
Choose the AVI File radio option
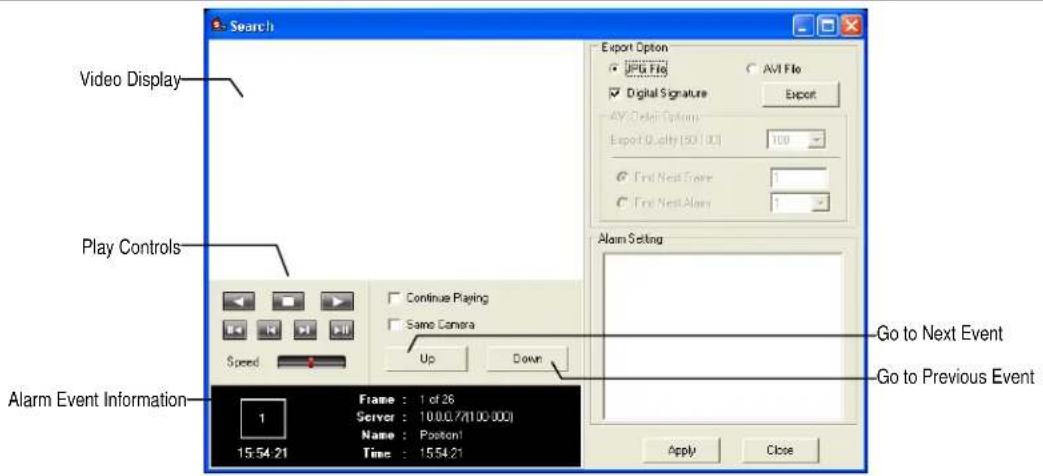[x=752, y=68]
